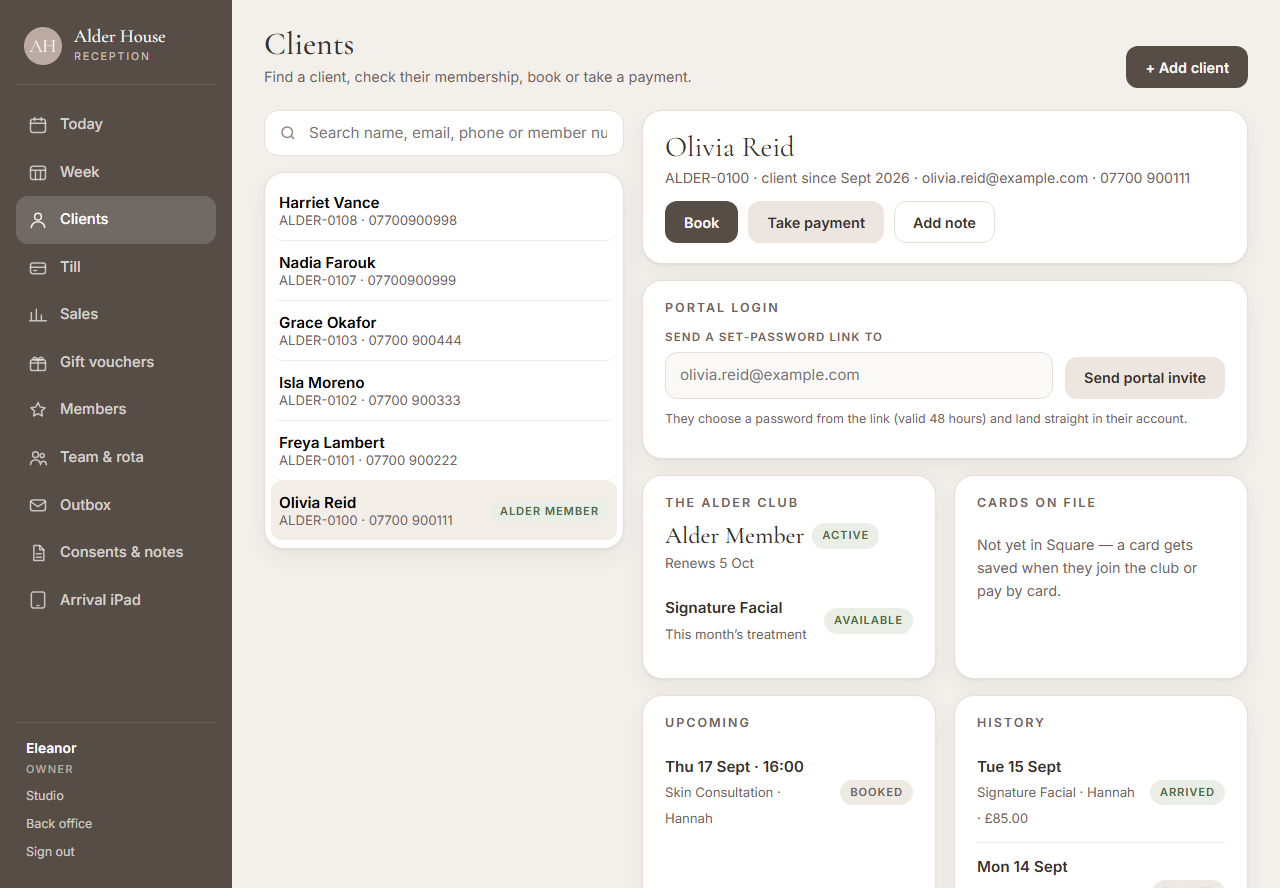Select Olivia Reid in client list
Image resolution: width=1280 pixels, height=888 pixels.
444,510
